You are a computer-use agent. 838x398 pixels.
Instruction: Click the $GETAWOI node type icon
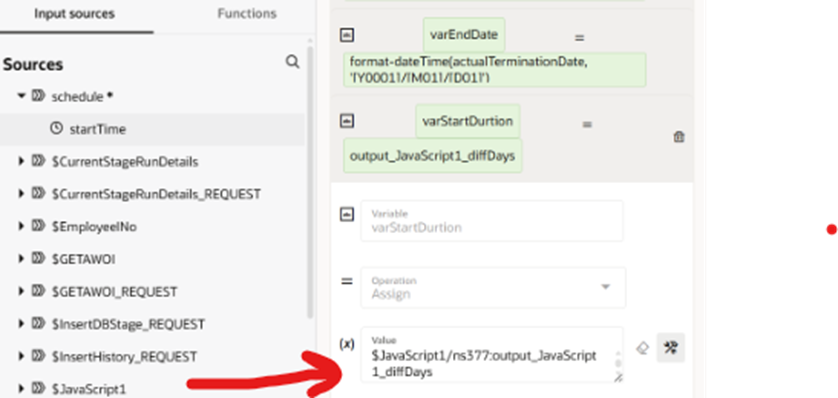(x=38, y=259)
